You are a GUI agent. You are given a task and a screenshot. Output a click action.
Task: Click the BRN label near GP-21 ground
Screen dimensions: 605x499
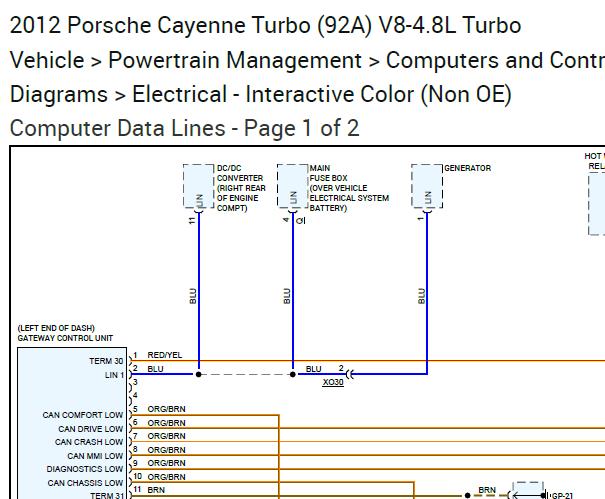click(487, 490)
